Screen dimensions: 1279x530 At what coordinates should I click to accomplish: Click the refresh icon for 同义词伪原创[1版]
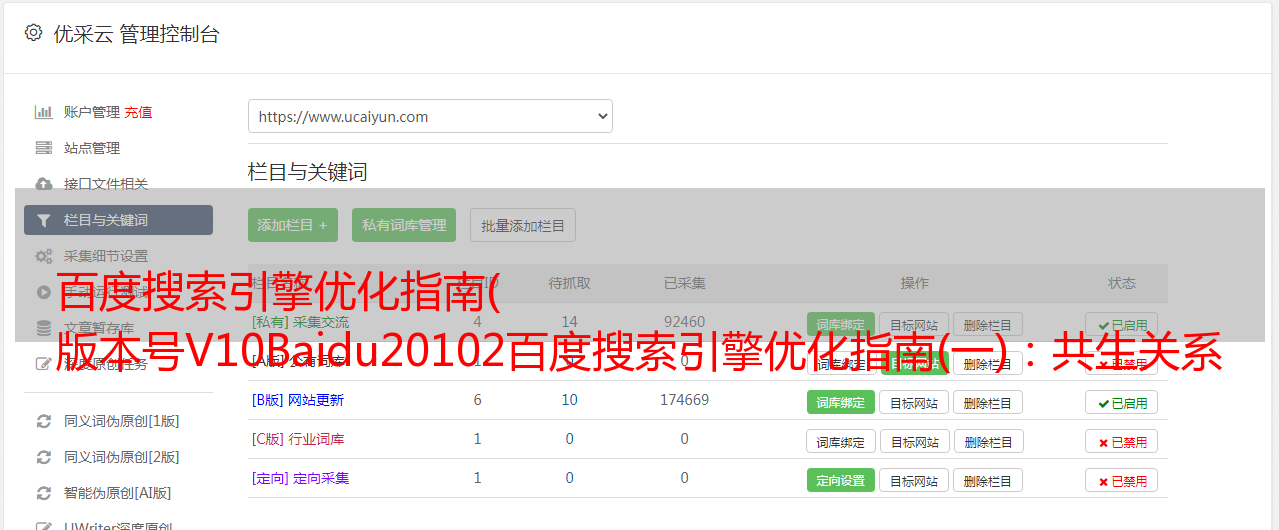[43, 421]
